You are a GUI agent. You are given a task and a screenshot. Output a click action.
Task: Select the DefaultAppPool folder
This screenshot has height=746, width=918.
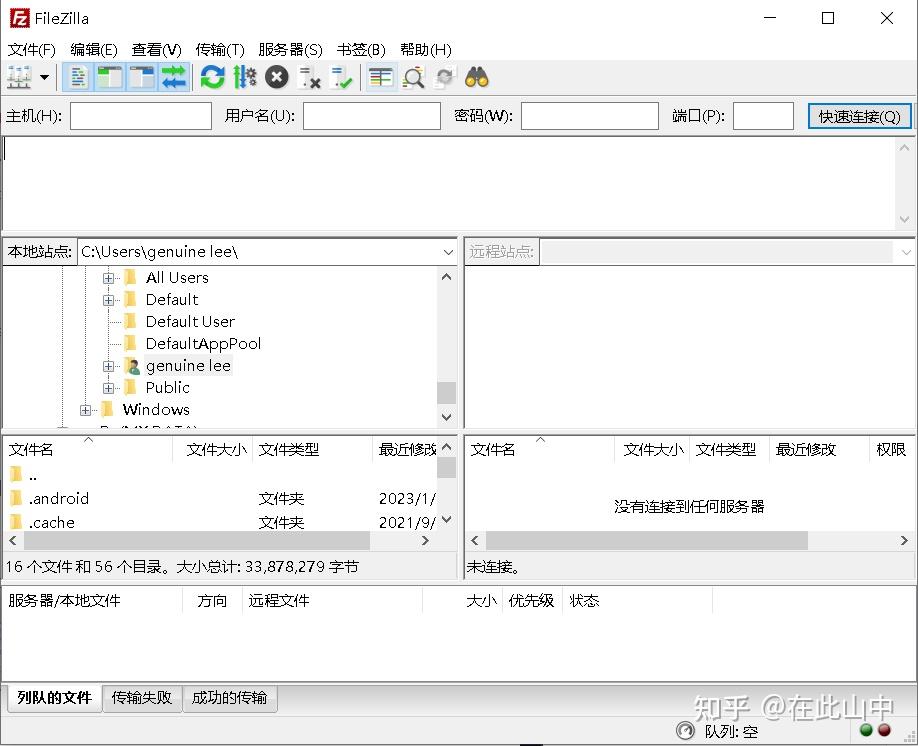coord(203,344)
